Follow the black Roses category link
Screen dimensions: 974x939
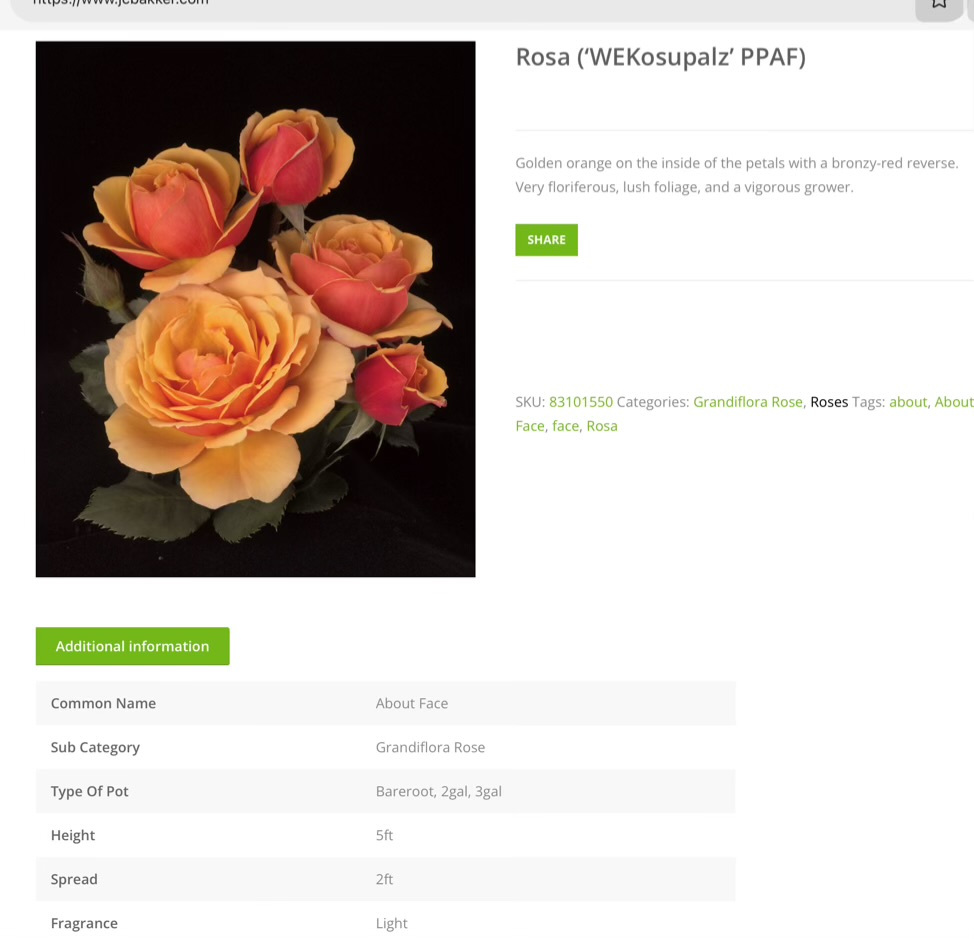(829, 402)
